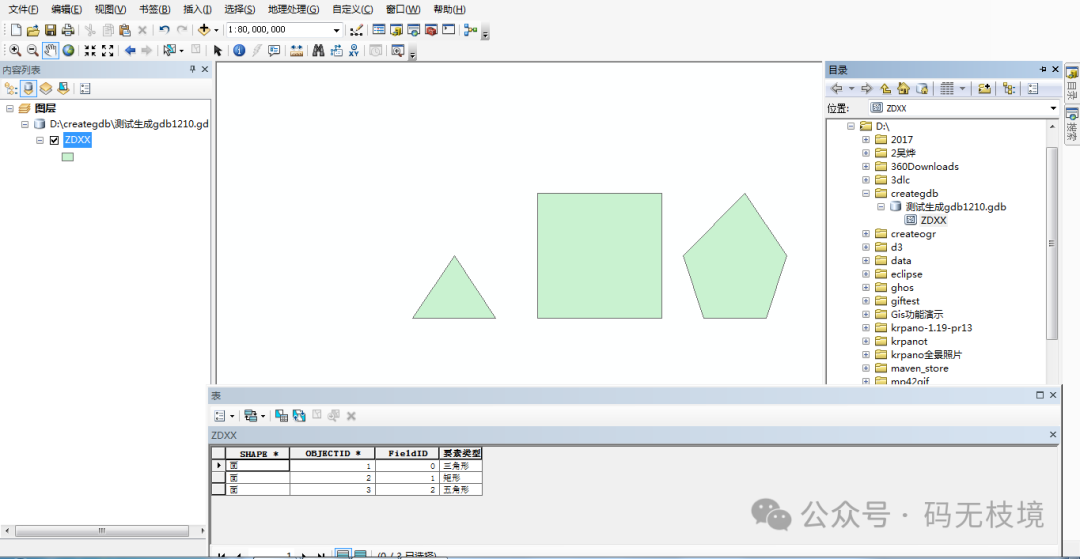1080x559 pixels.
Task: Select the HTML Popup tool
Action: point(274,50)
